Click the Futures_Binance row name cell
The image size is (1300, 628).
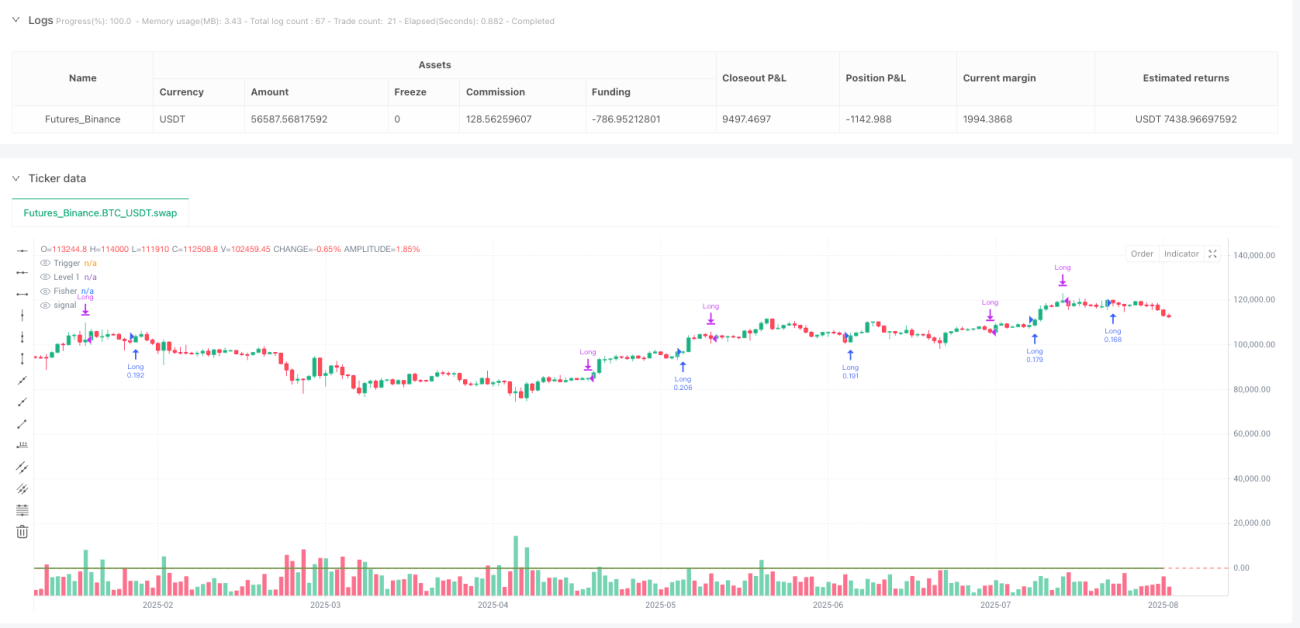point(83,119)
